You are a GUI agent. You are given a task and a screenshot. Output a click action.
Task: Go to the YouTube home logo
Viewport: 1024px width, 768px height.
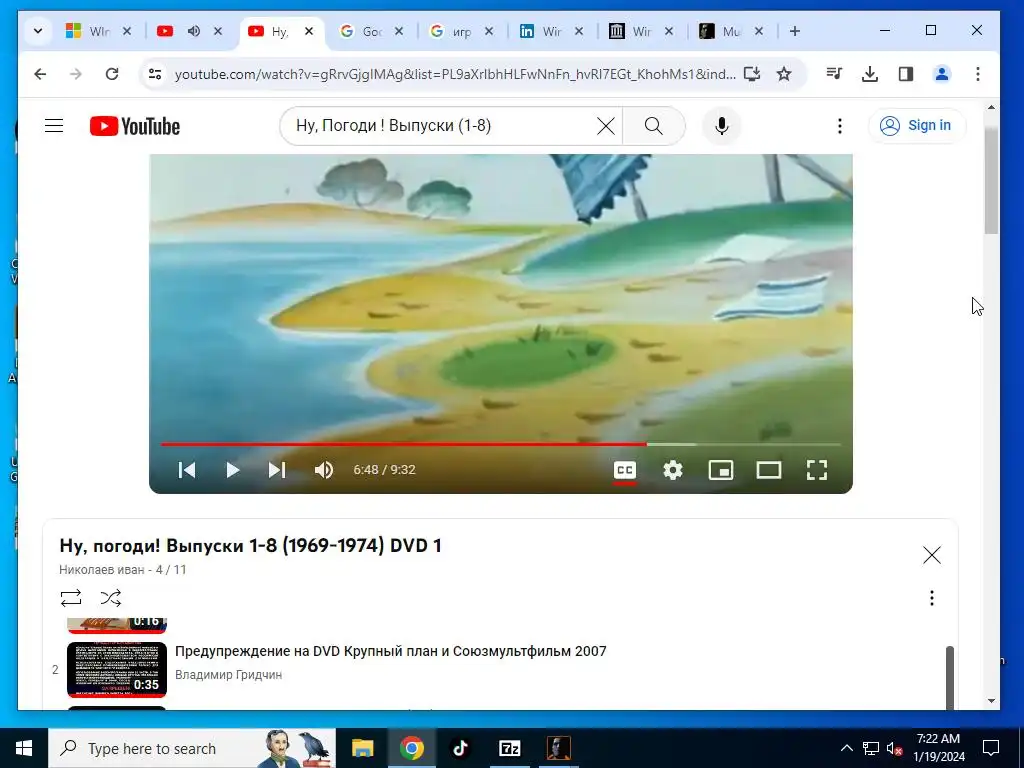click(x=135, y=126)
